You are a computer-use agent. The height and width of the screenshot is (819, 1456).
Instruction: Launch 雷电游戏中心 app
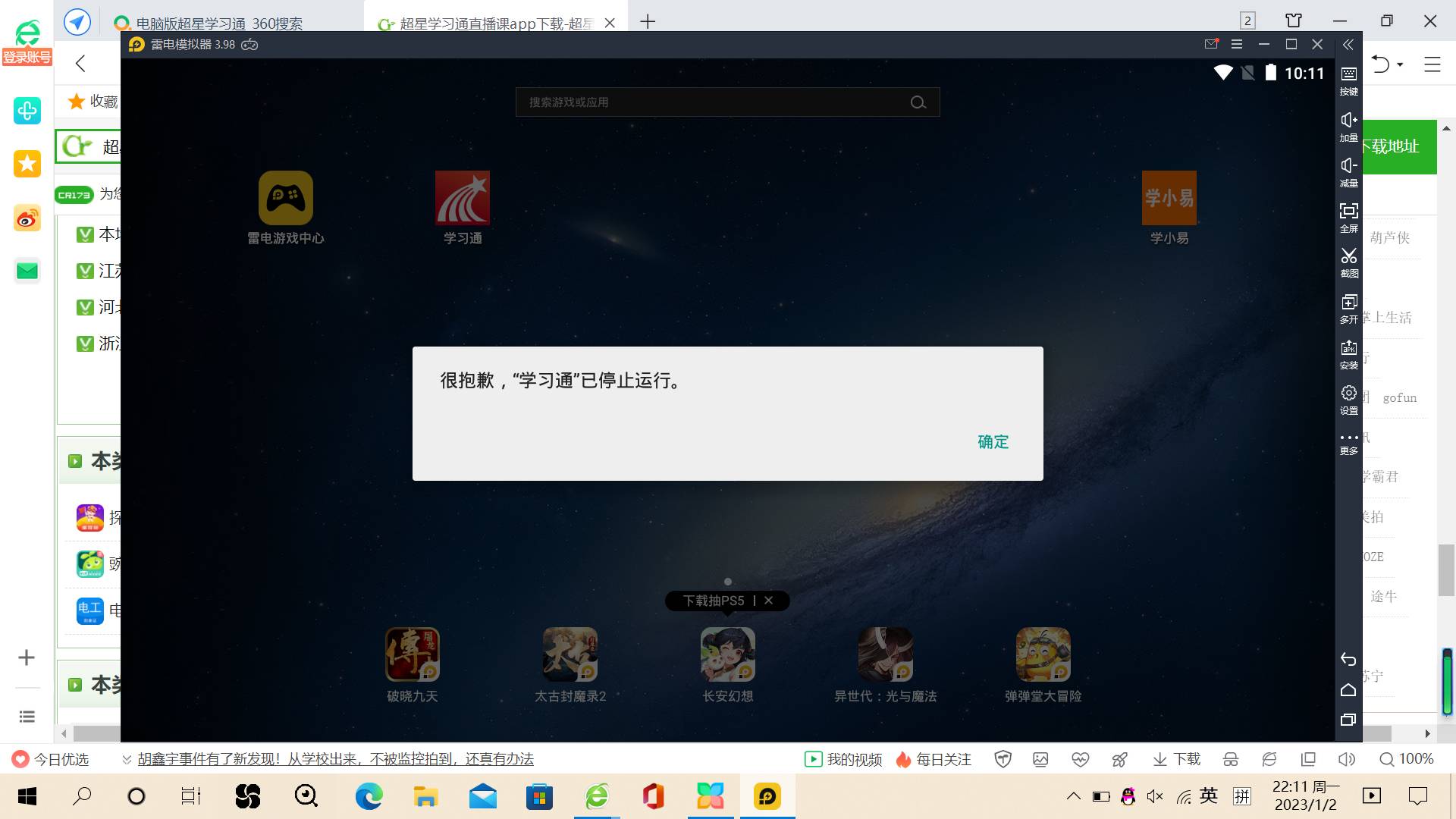285,199
